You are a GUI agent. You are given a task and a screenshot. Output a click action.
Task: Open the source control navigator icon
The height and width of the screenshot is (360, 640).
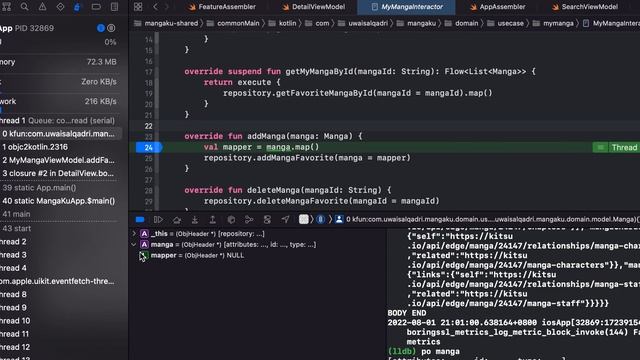coord(6,7)
